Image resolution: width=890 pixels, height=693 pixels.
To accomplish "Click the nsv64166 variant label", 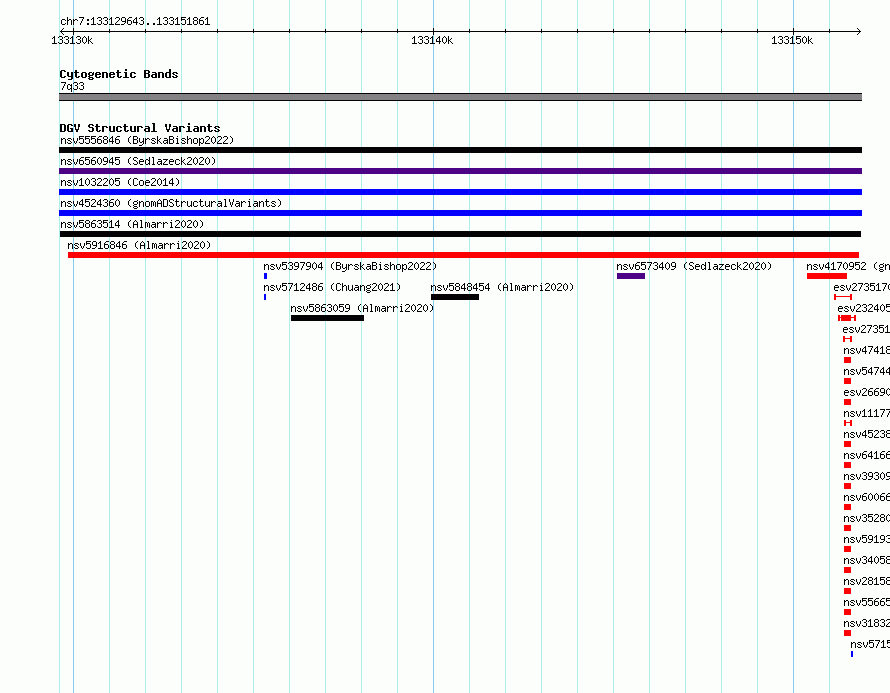I will click(x=867, y=455).
